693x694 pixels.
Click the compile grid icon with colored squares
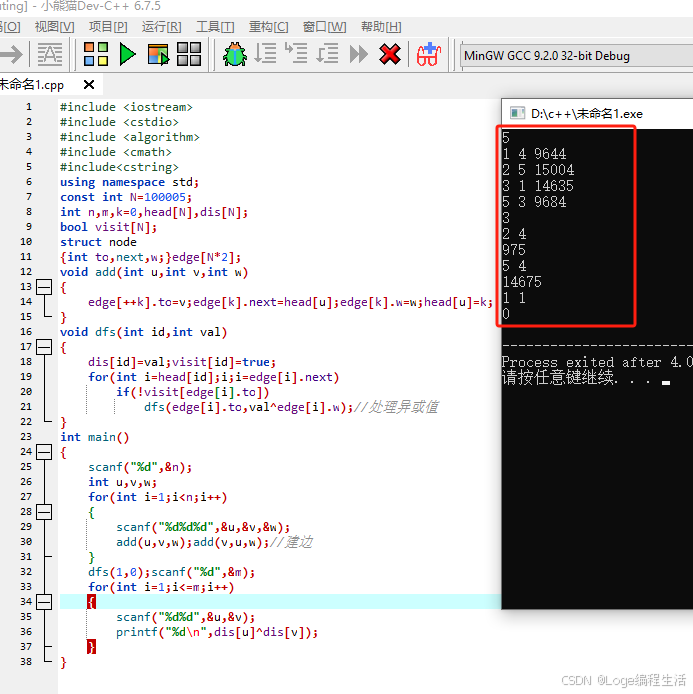[x=96, y=54]
